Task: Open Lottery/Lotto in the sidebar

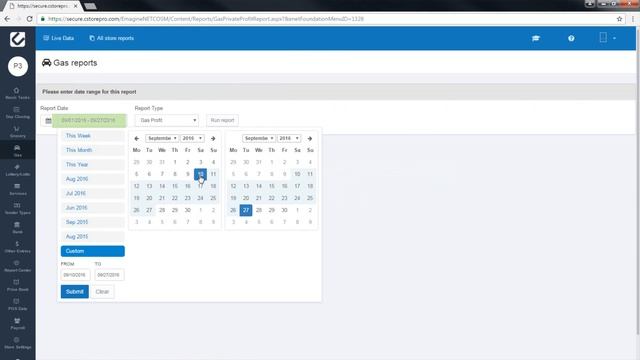Action: pos(17,170)
